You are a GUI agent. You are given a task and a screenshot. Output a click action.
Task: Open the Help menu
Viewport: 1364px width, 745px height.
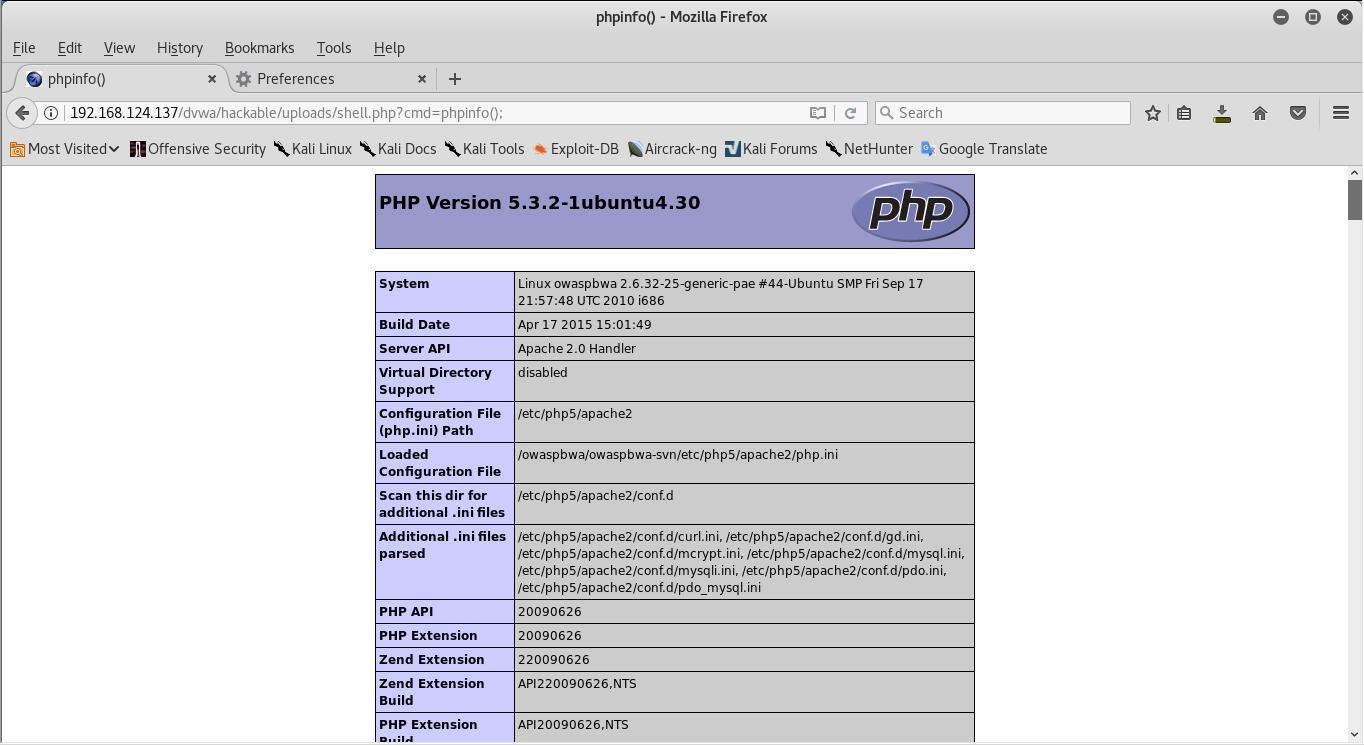click(x=389, y=48)
